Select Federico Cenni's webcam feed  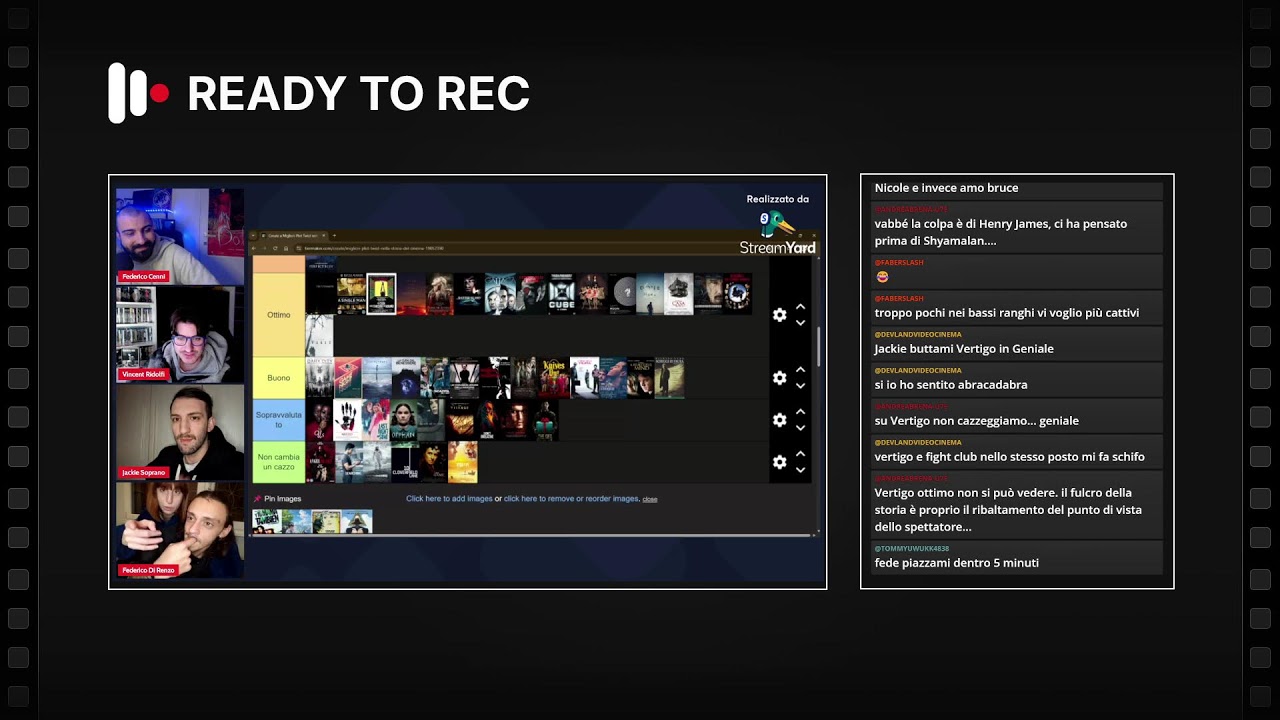(x=180, y=237)
